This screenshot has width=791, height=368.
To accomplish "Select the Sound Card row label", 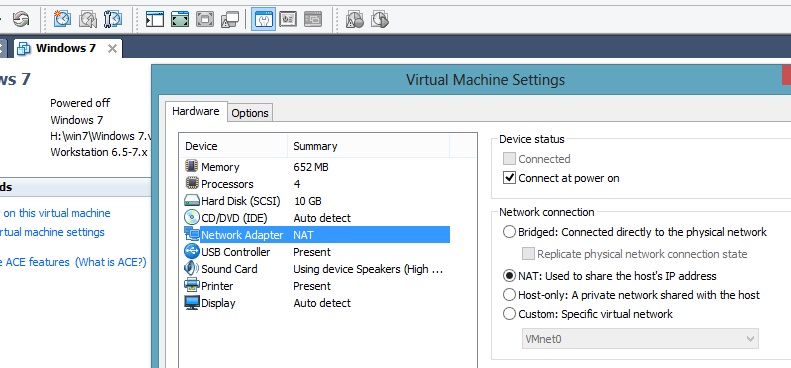I will pyautogui.click(x=229, y=269).
